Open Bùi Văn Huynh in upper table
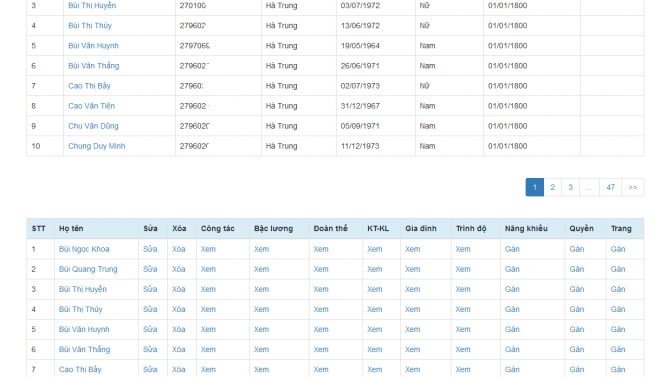The height and width of the screenshot is (377, 670). coord(93,46)
